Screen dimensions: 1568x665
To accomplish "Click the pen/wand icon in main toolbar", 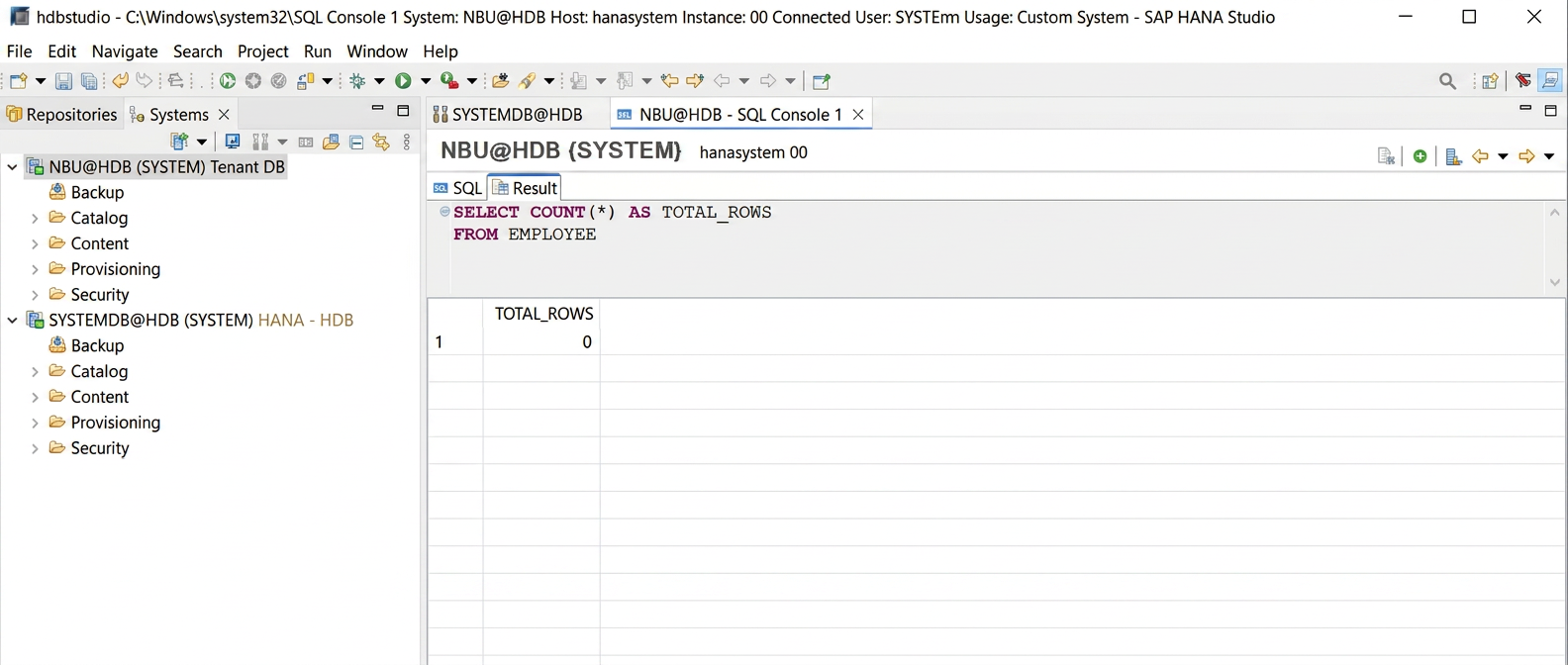I will click(x=528, y=81).
